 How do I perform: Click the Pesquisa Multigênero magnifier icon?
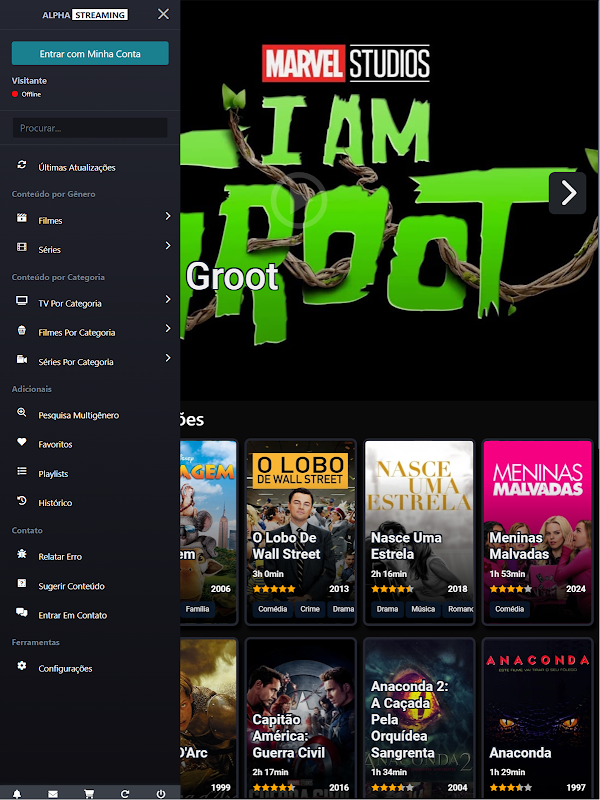21,412
